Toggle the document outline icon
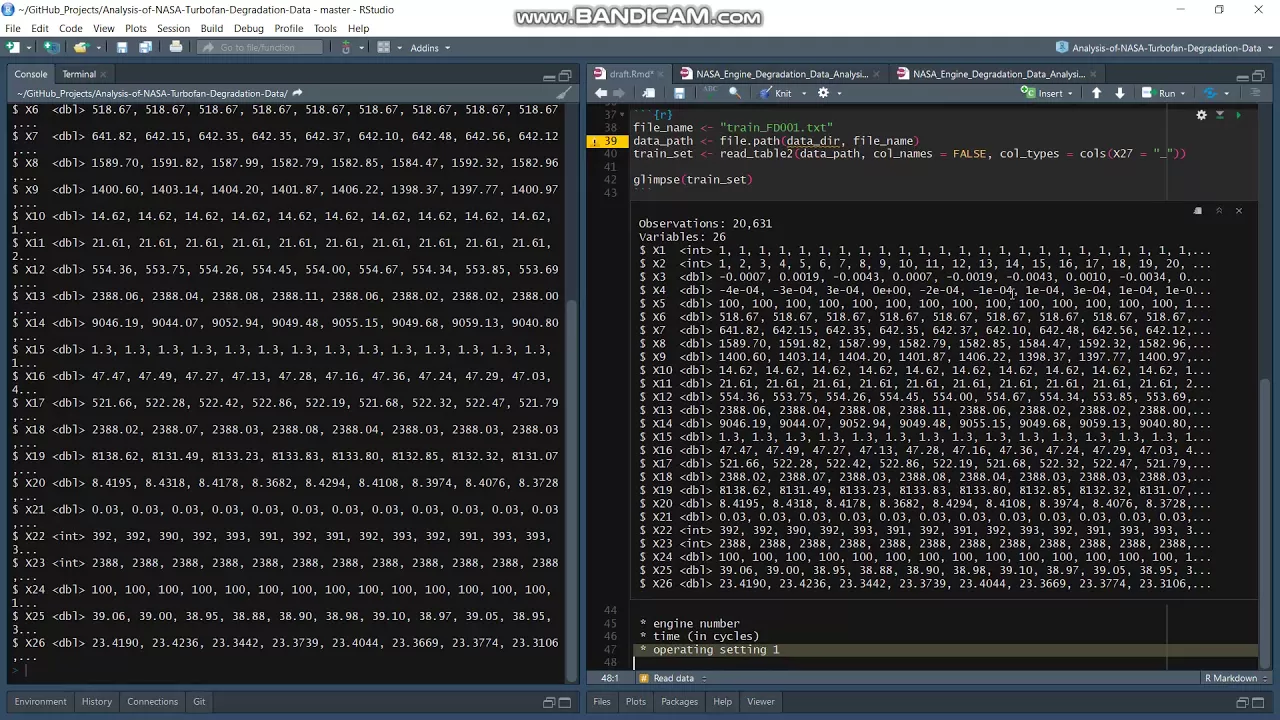This screenshot has width=1280, height=720. 1257,93
